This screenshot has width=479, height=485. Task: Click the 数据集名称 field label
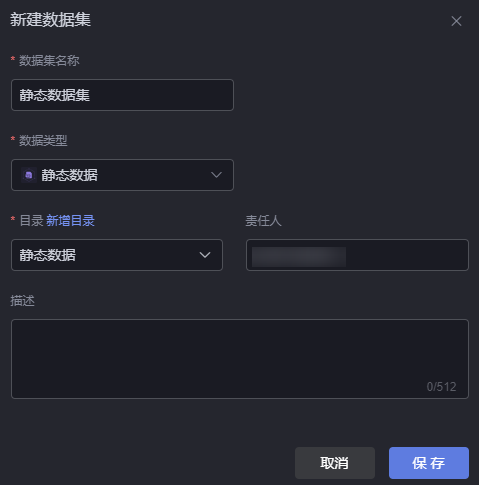(49, 61)
